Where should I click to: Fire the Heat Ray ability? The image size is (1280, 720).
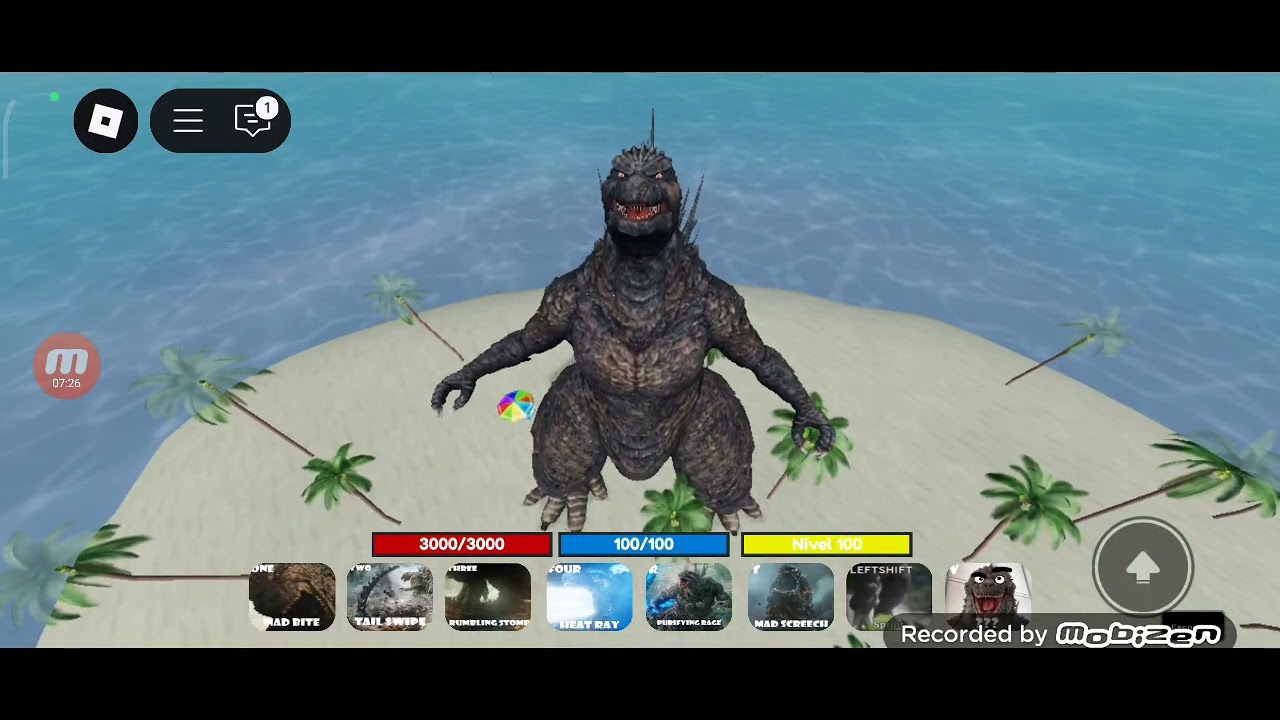pyautogui.click(x=590, y=597)
